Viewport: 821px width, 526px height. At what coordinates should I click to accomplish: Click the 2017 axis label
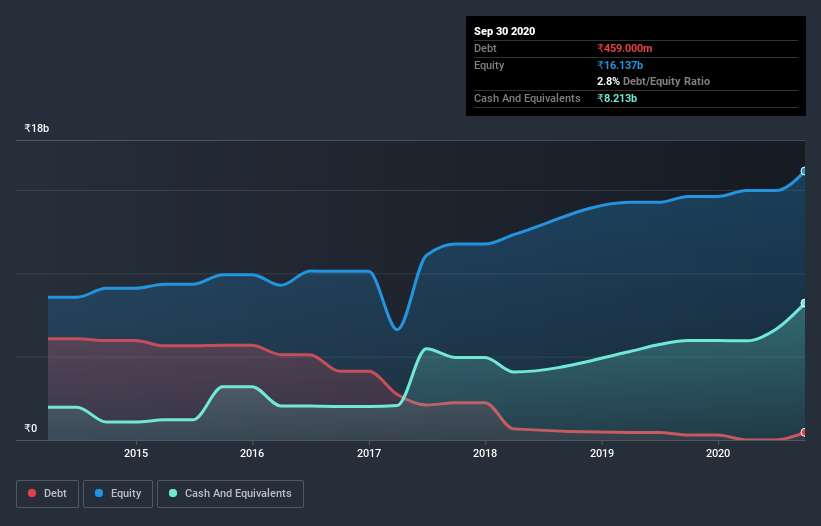369,453
